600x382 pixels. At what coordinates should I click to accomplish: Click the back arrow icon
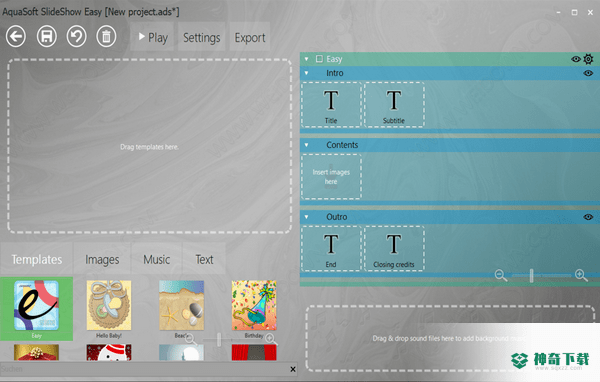[16, 37]
